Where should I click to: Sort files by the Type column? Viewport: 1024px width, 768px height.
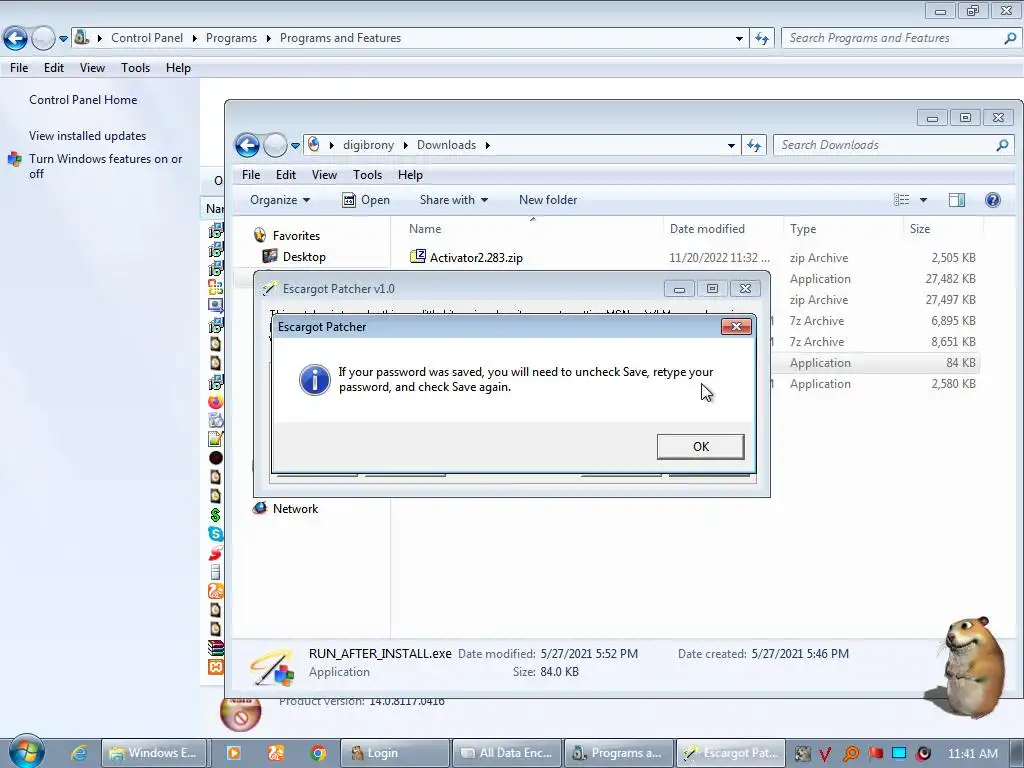coord(842,229)
